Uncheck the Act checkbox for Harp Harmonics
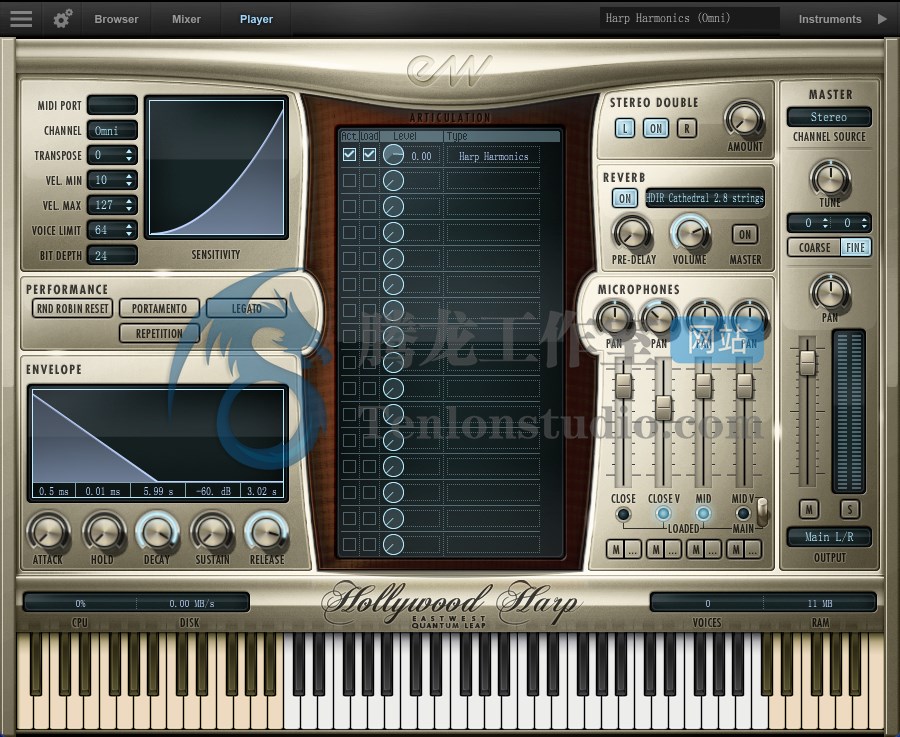 [x=349, y=154]
